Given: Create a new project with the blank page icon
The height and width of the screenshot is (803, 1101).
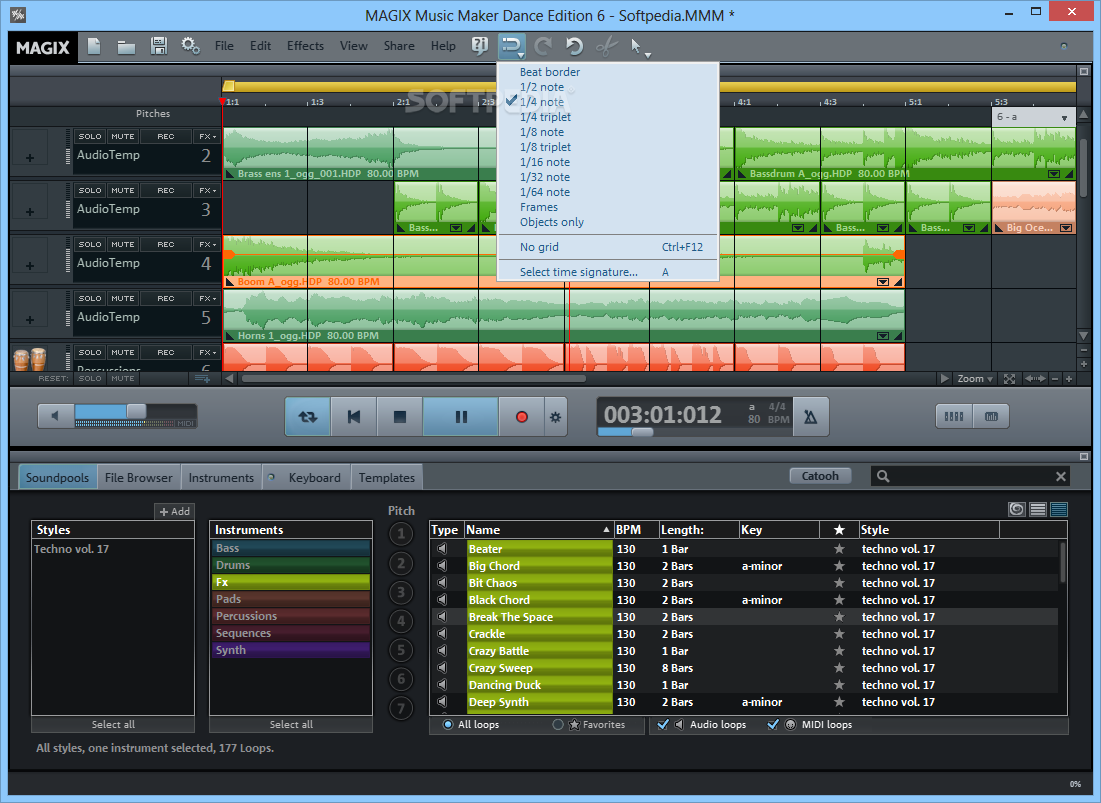Looking at the screenshot, I should [94, 46].
